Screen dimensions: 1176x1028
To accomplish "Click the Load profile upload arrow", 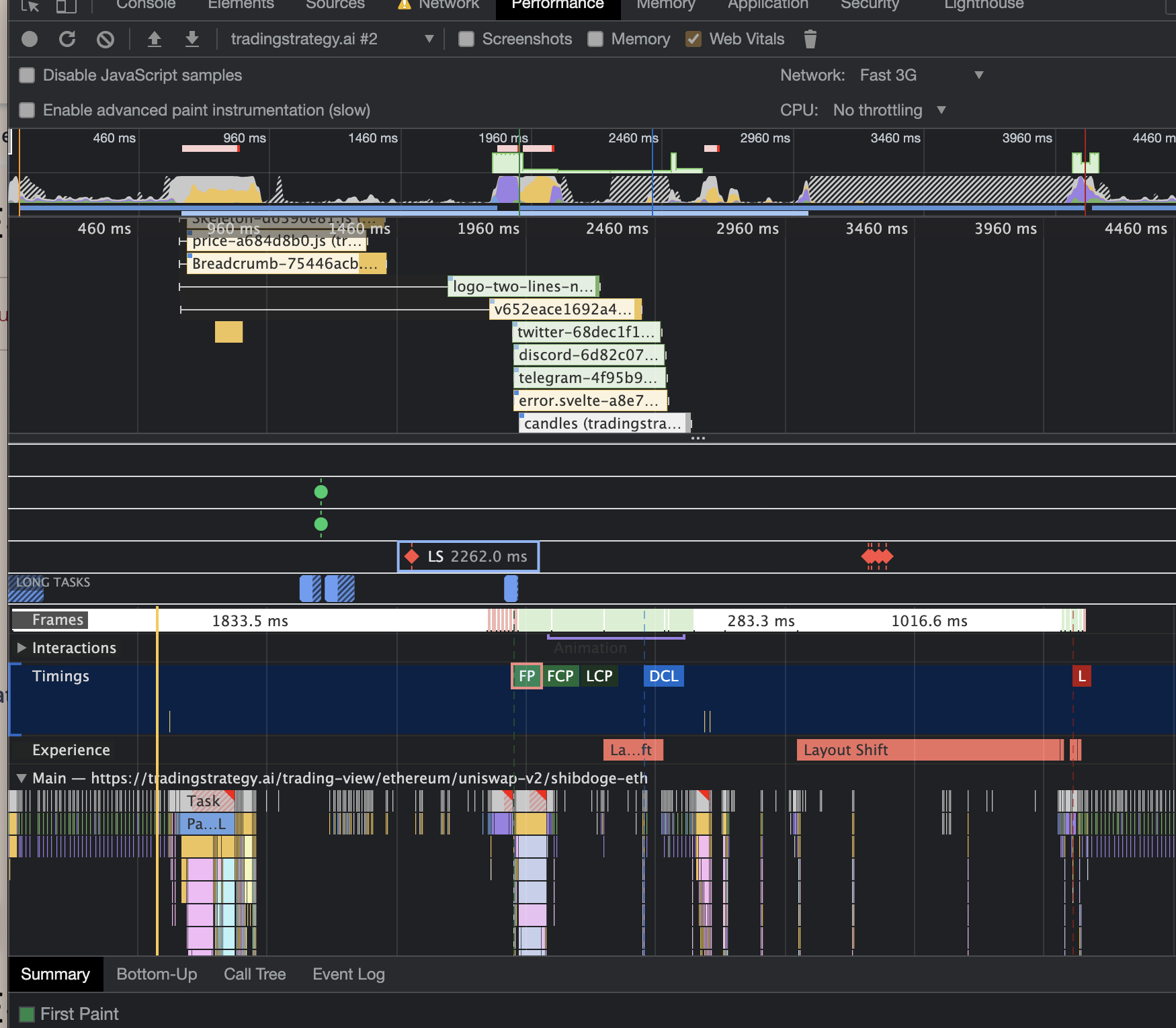I will [155, 39].
